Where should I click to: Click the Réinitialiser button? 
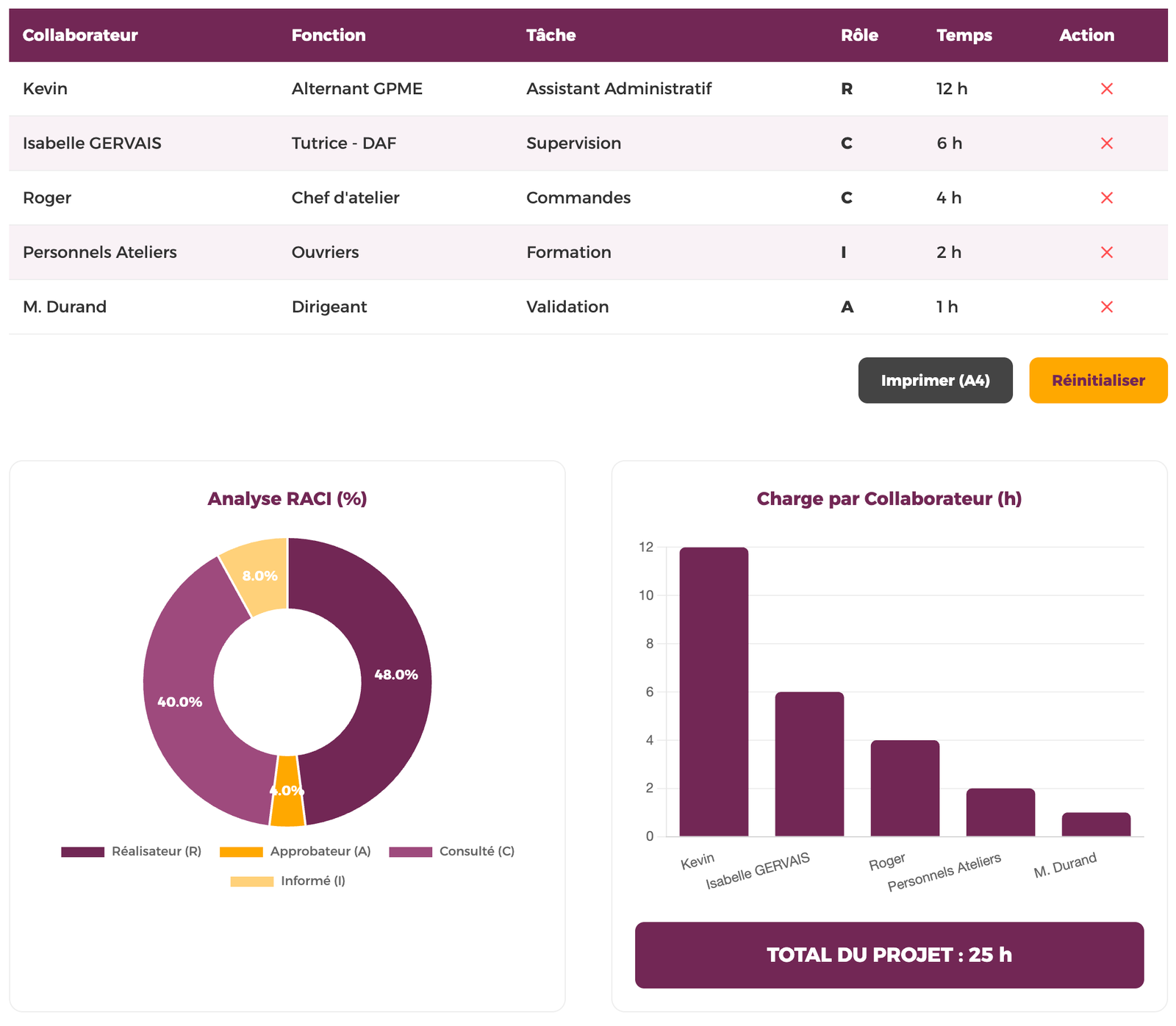[1097, 380]
